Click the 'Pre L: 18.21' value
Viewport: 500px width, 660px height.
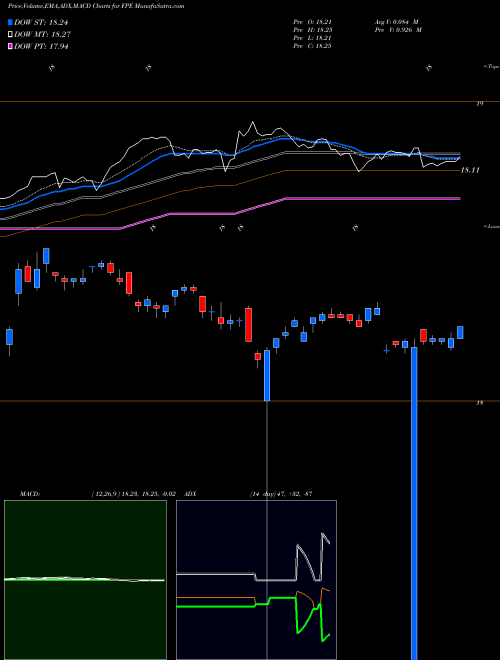tap(314, 38)
